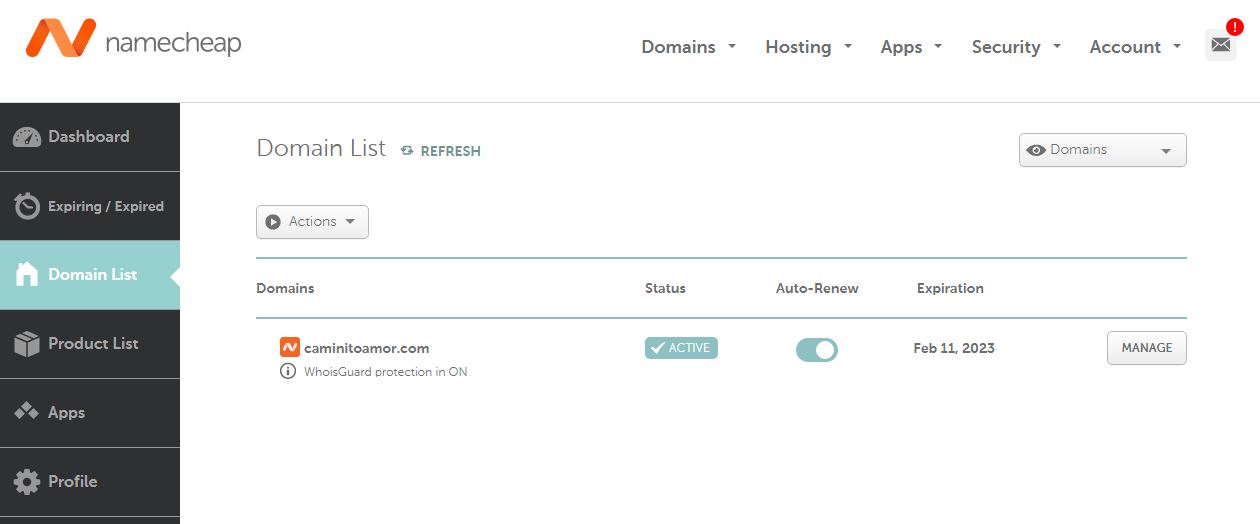Click the Domain List house icon
The width and height of the screenshot is (1260, 524).
tap(27, 274)
